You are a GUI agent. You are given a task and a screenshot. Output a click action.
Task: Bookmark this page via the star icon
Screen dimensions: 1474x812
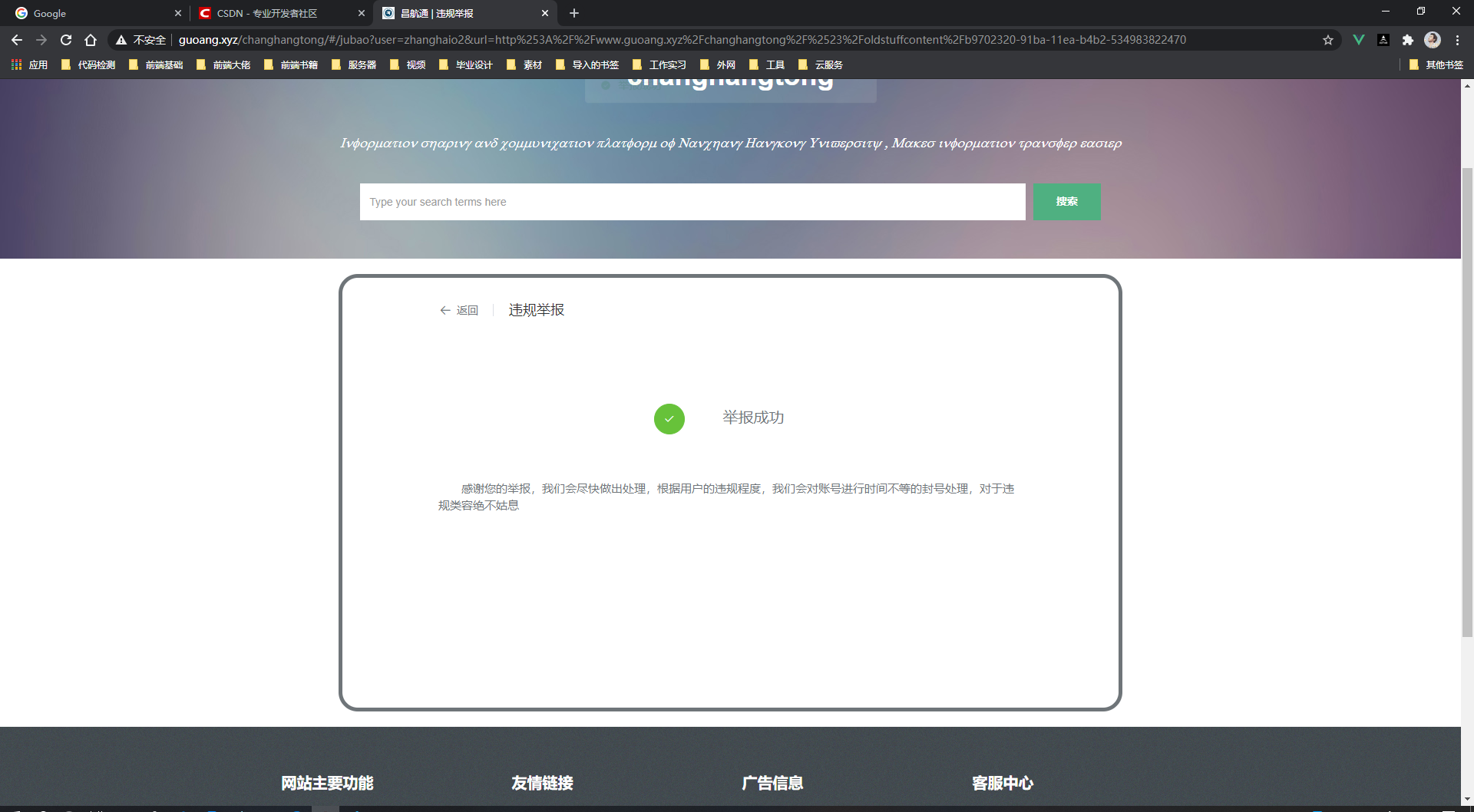pyautogui.click(x=1327, y=39)
